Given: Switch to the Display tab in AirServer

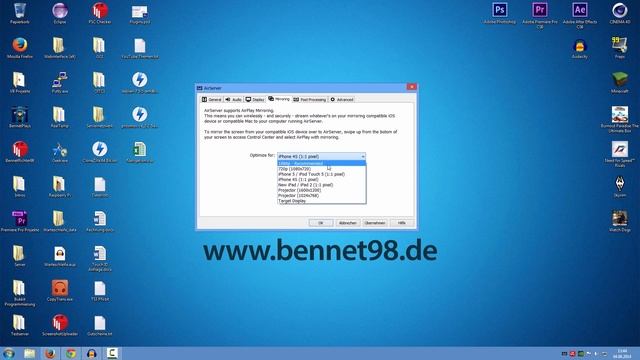Looking at the screenshot, I should tap(255, 100).
